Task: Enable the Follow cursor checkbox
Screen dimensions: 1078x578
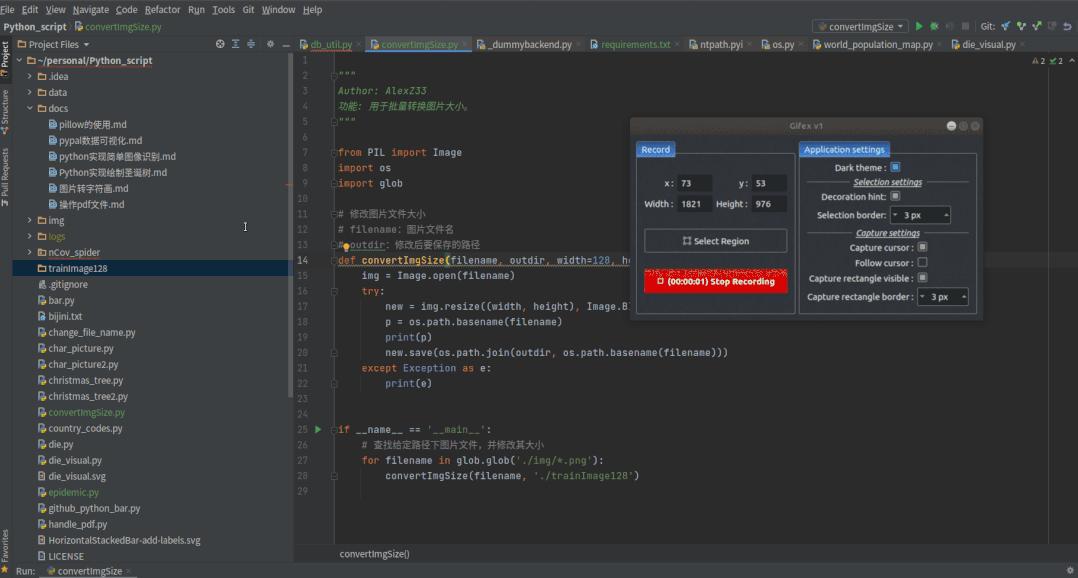Action: 923,263
